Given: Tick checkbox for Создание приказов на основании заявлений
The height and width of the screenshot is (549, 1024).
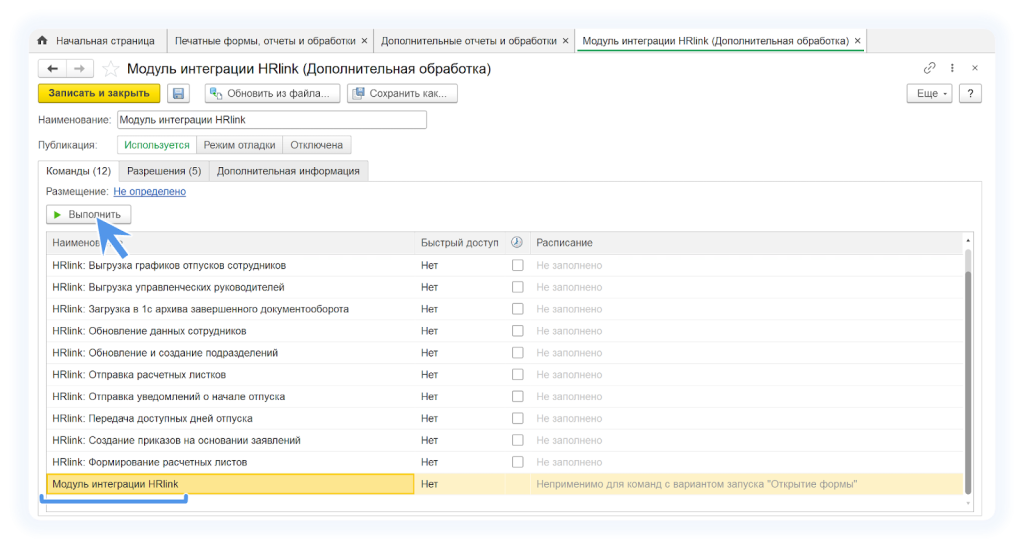Looking at the screenshot, I should click(517, 440).
